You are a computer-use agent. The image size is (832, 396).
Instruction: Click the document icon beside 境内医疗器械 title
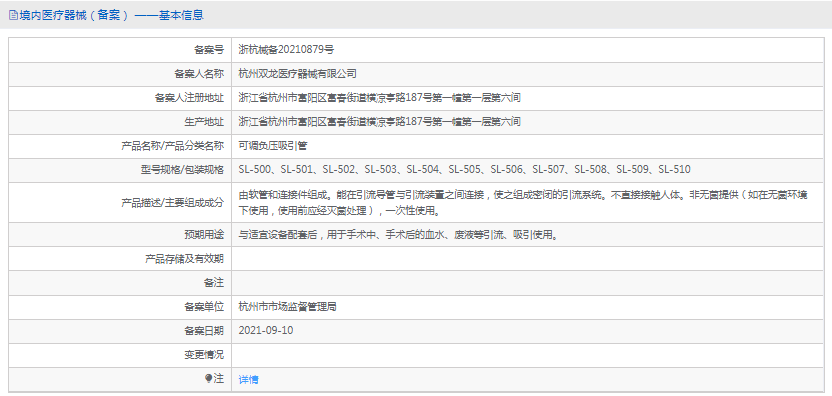tap(13, 15)
